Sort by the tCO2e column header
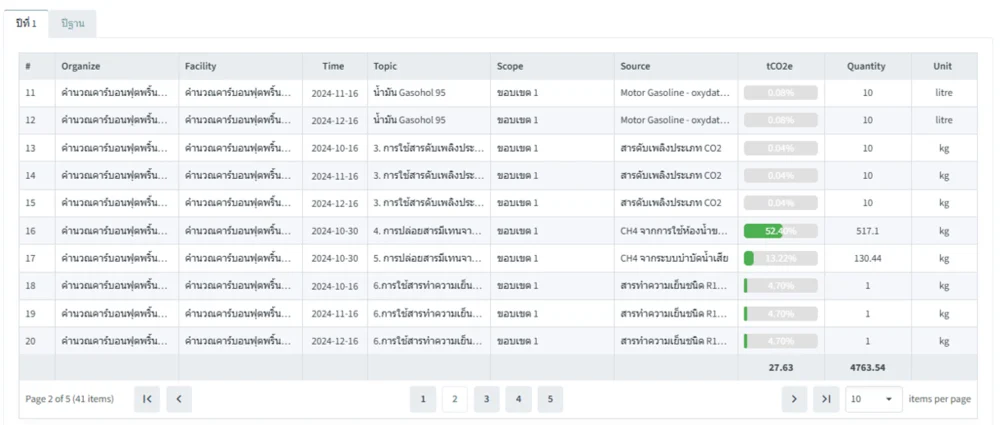1000x425 pixels. click(x=781, y=66)
